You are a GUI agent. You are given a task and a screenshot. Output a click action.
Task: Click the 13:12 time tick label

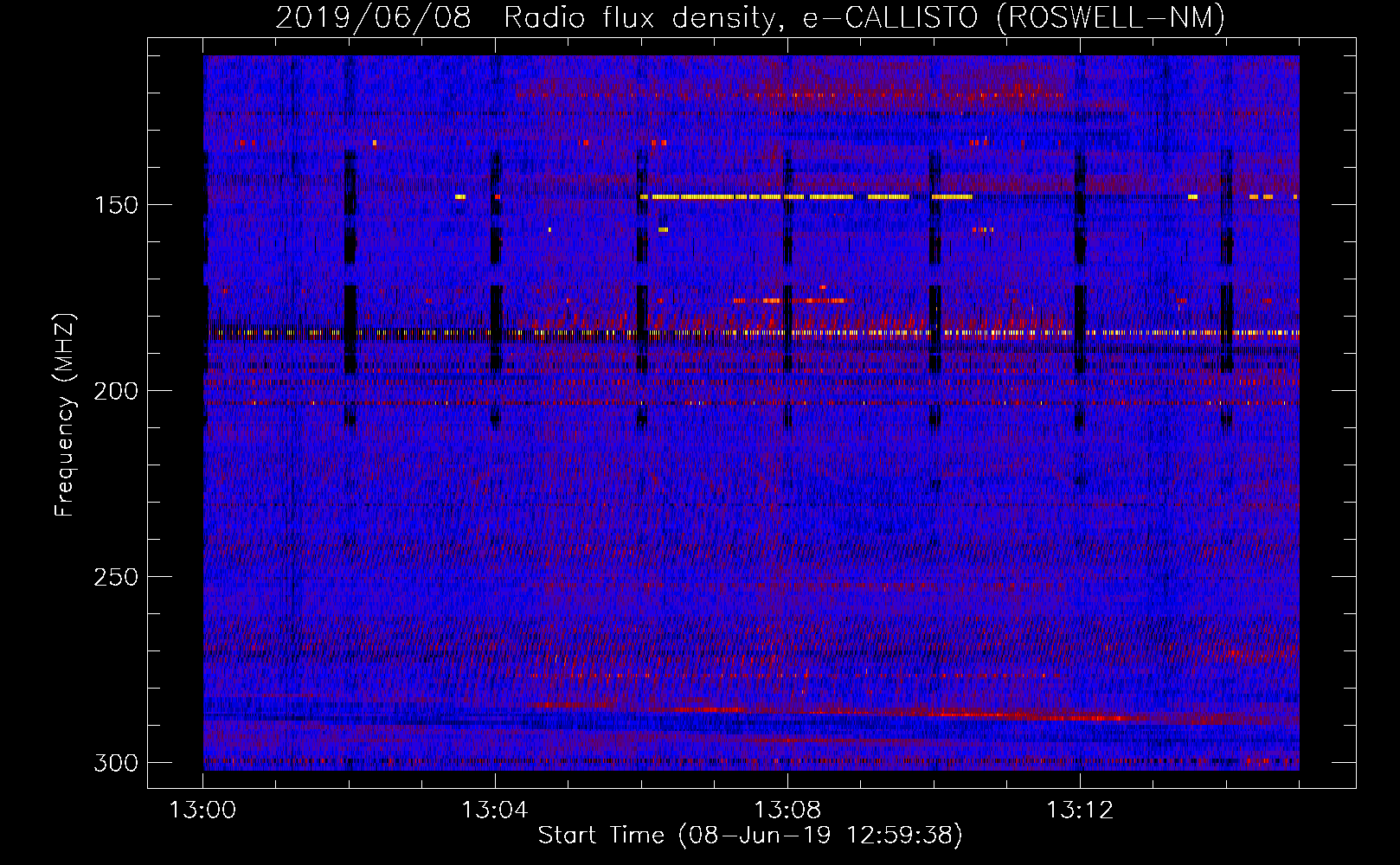1080,811
